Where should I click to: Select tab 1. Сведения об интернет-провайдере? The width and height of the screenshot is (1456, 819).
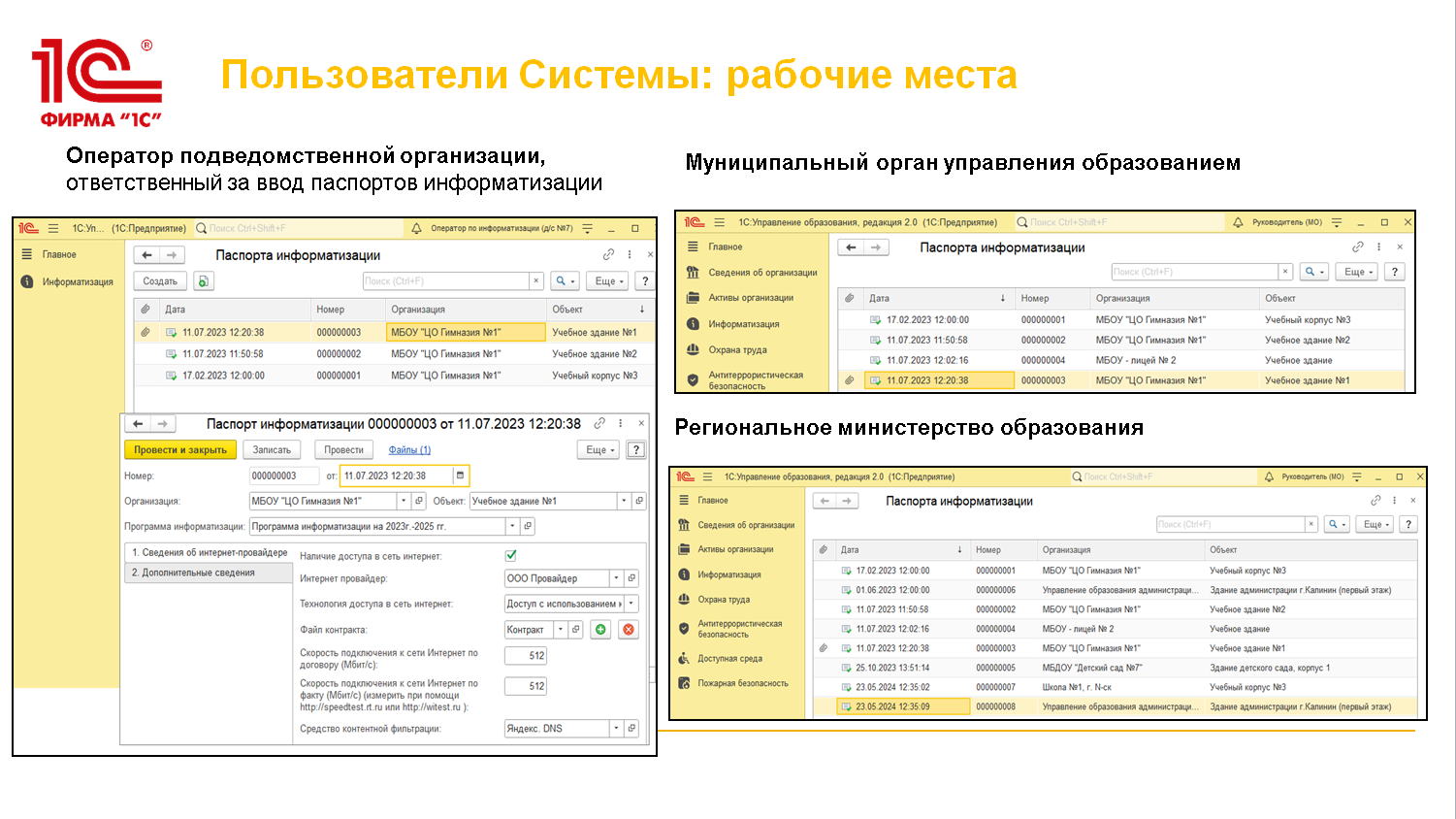click(210, 552)
